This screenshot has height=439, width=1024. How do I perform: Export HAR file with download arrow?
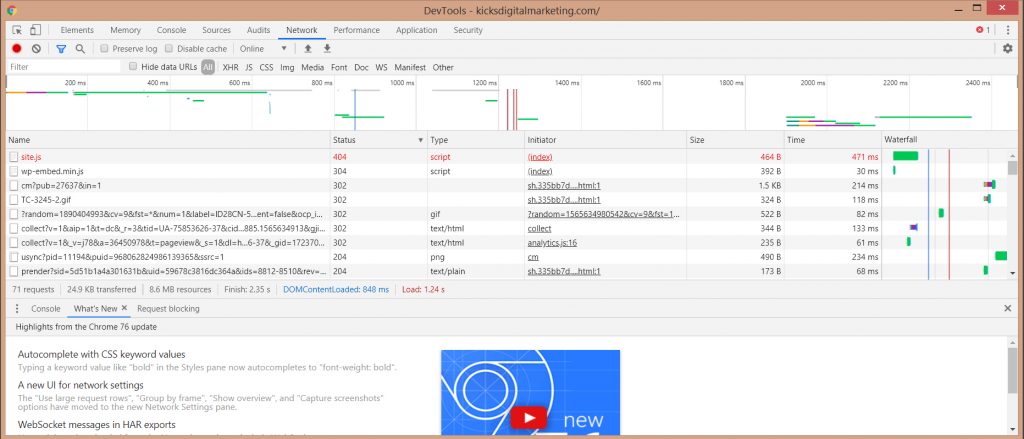pos(327,48)
